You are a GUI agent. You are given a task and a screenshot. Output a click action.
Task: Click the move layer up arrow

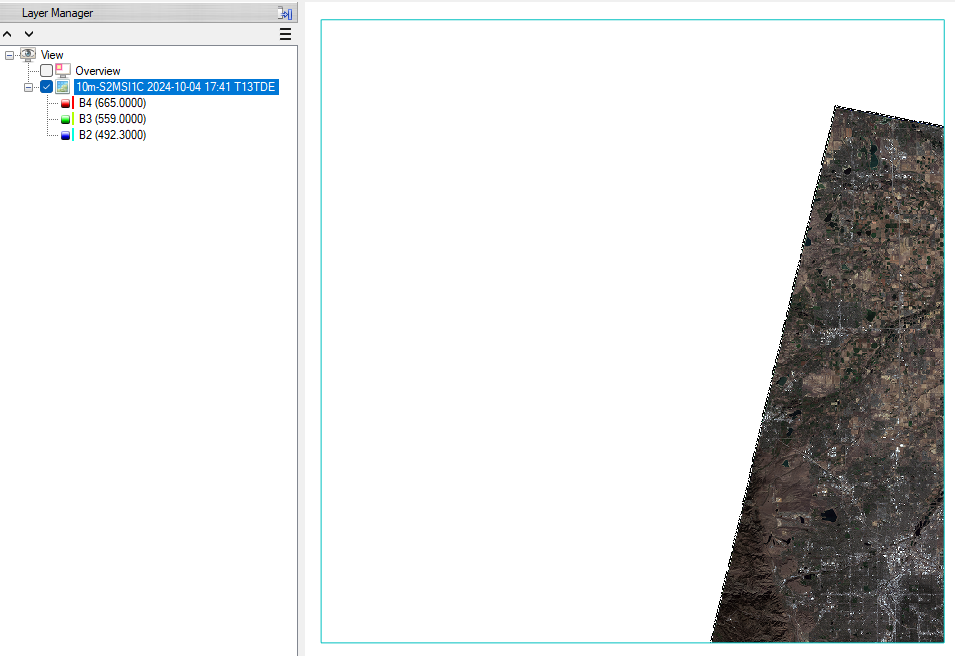tap(9, 34)
